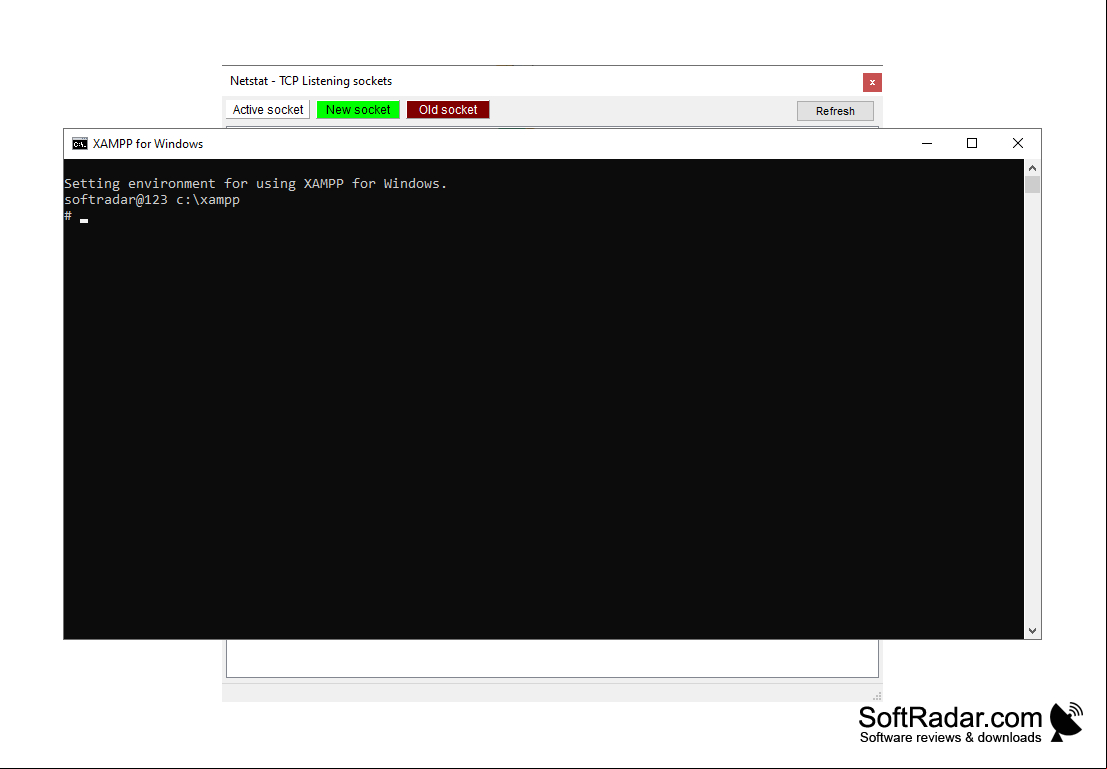The width and height of the screenshot is (1107, 769).
Task: Click the 'softradar@123 c:\xampp' prompt line
Action: click(x=152, y=200)
